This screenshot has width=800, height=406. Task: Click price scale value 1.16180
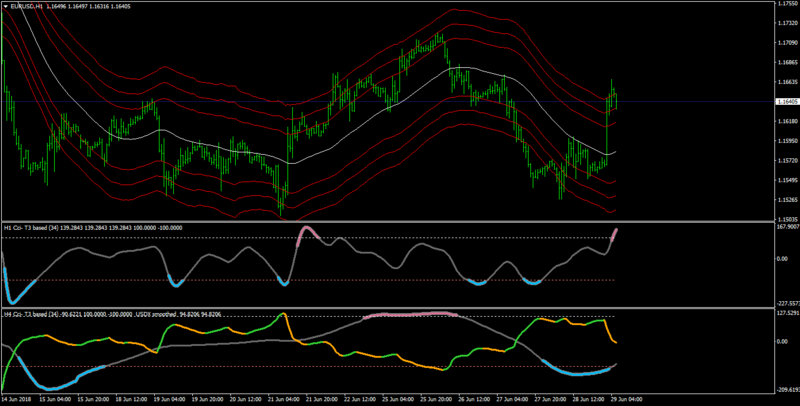click(x=787, y=121)
